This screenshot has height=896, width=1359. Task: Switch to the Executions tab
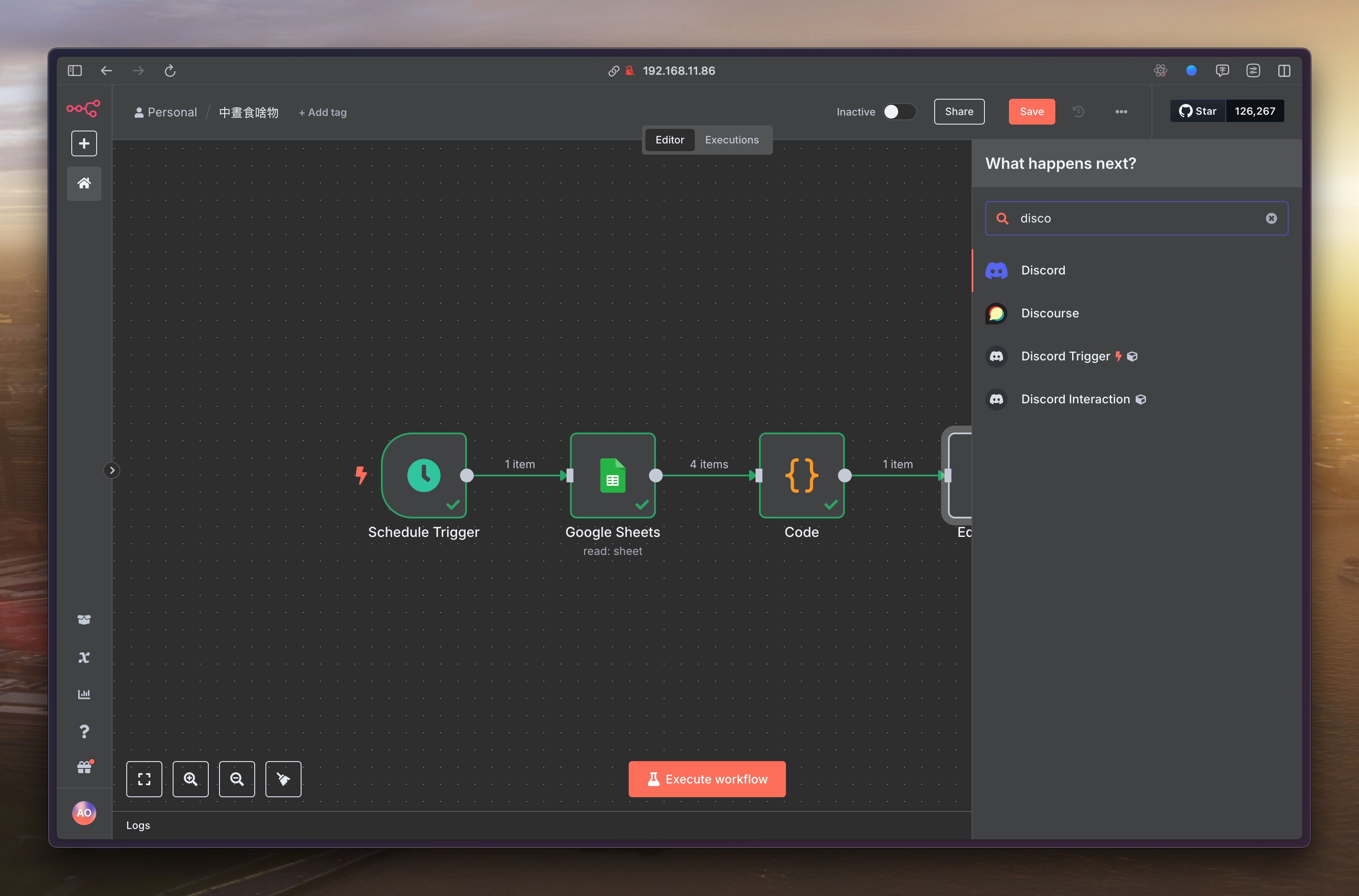tap(731, 140)
